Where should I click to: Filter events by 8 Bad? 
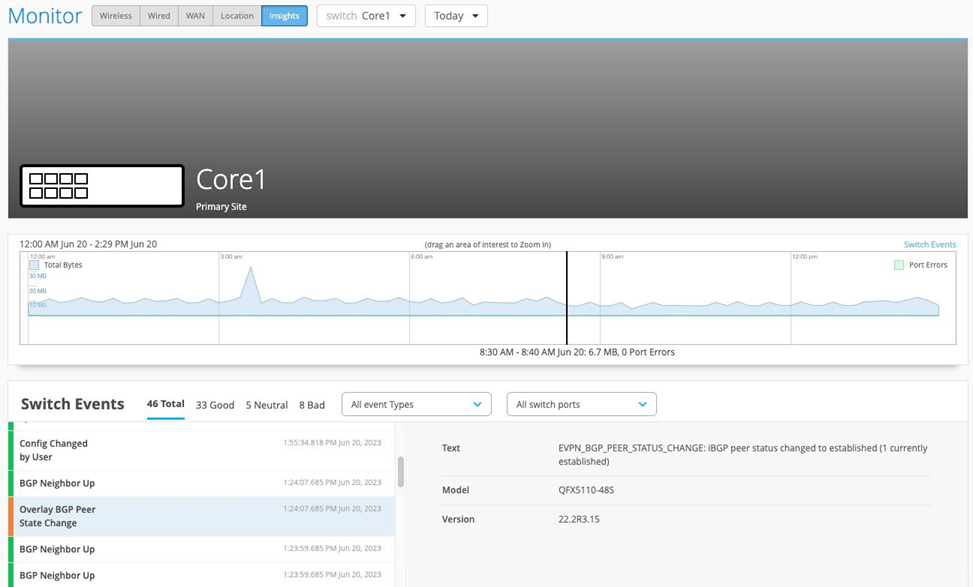(312, 405)
